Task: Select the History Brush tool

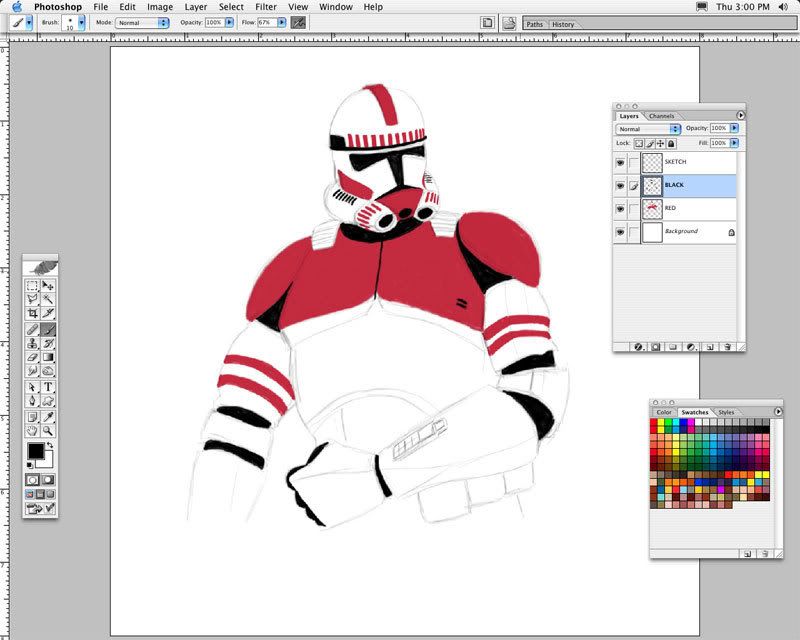Action: coord(48,343)
